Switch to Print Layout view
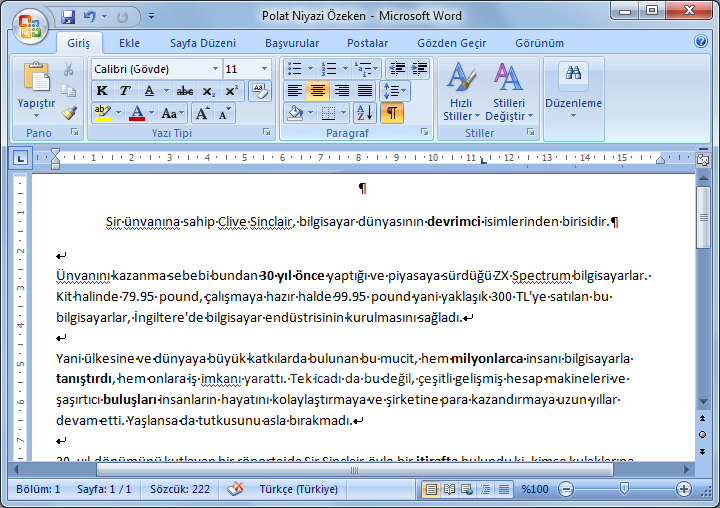This screenshot has width=720, height=508. [431, 489]
